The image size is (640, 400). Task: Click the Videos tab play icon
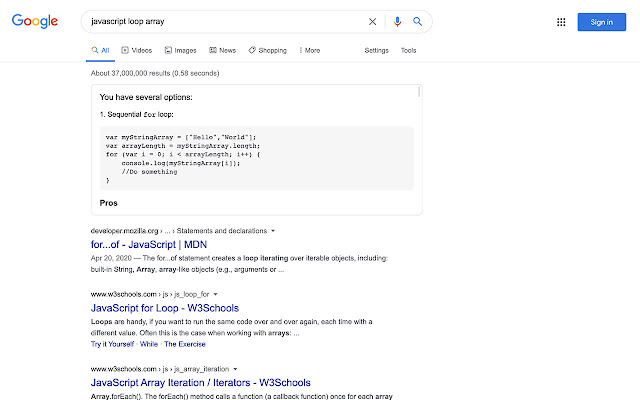[x=125, y=50]
